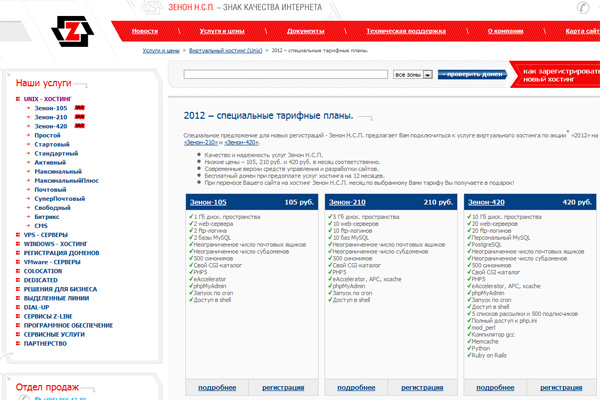
Task: Click 'подробнее' link under Зенон-210 plan
Action: click(356, 385)
